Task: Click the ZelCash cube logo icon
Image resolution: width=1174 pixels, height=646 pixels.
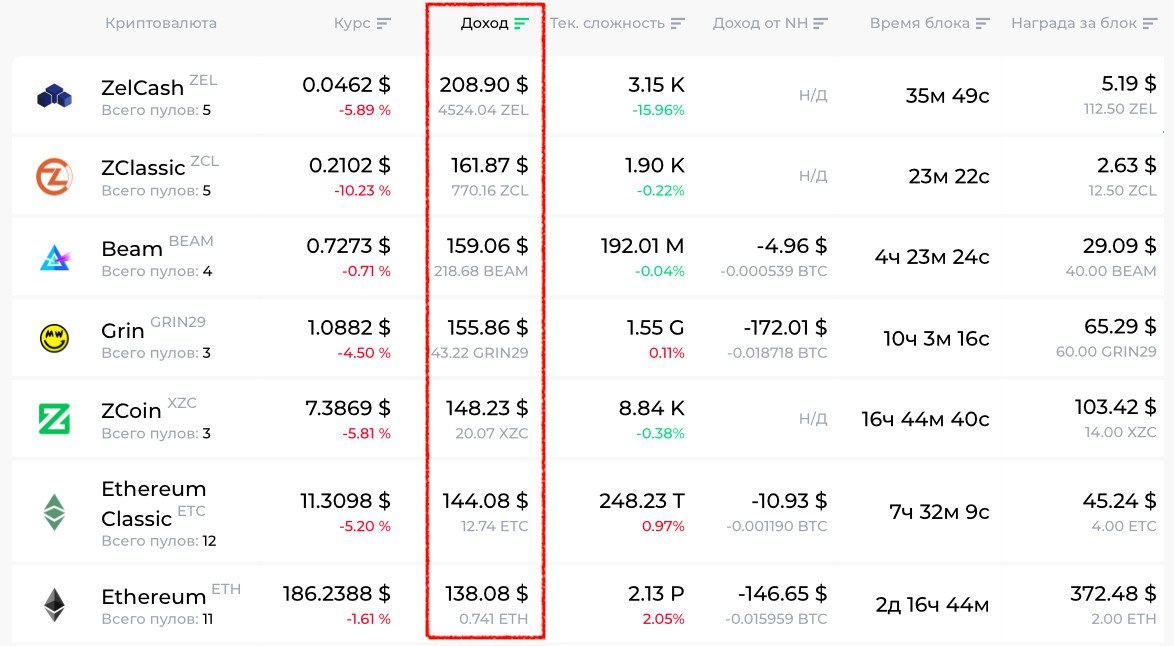Action: point(54,97)
